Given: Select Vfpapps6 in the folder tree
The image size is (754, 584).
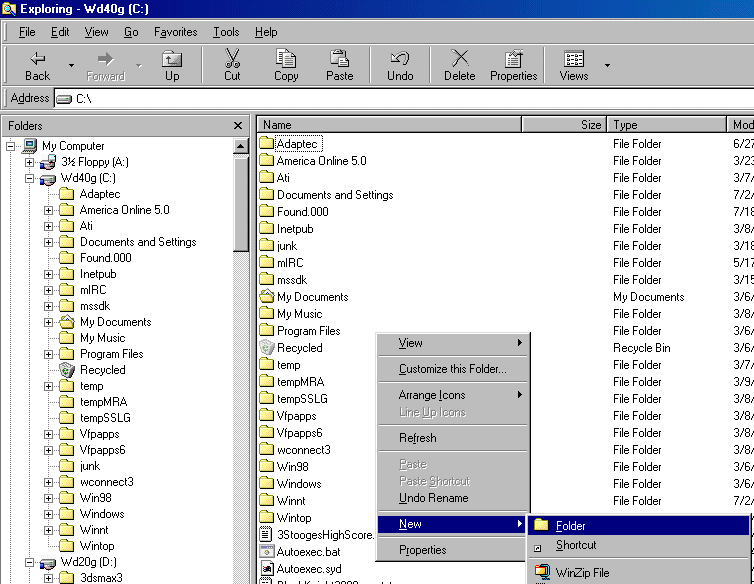Looking at the screenshot, I should click(102, 450).
